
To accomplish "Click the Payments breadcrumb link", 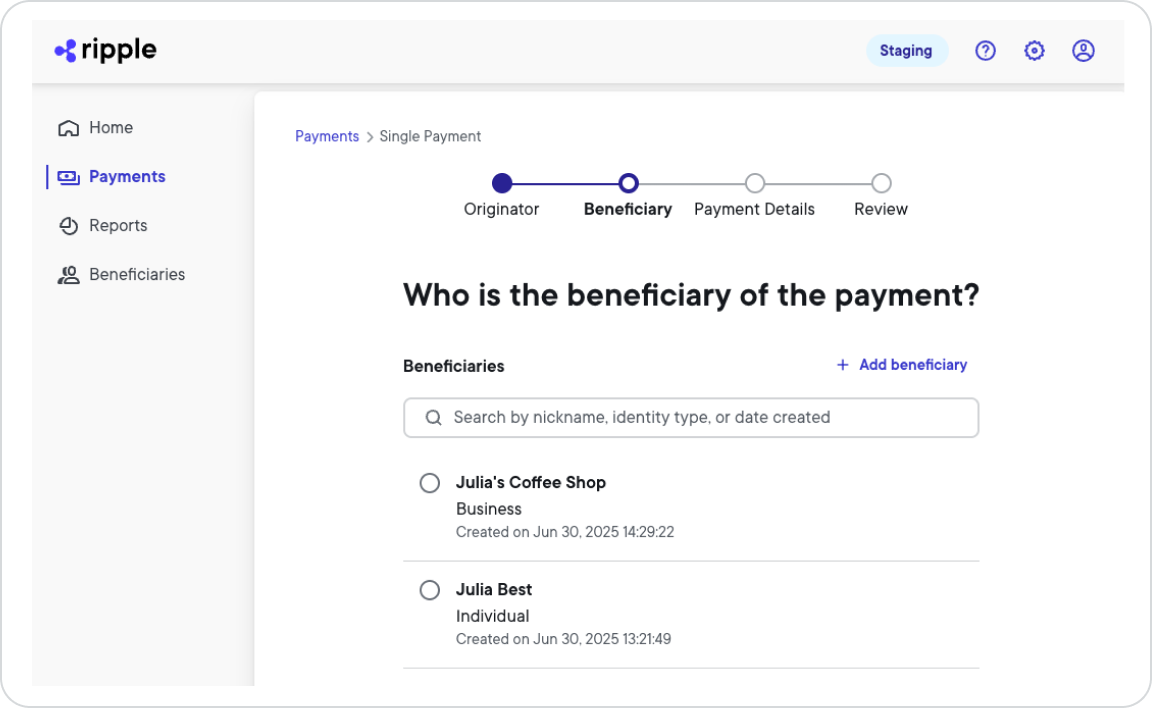I will pos(327,136).
